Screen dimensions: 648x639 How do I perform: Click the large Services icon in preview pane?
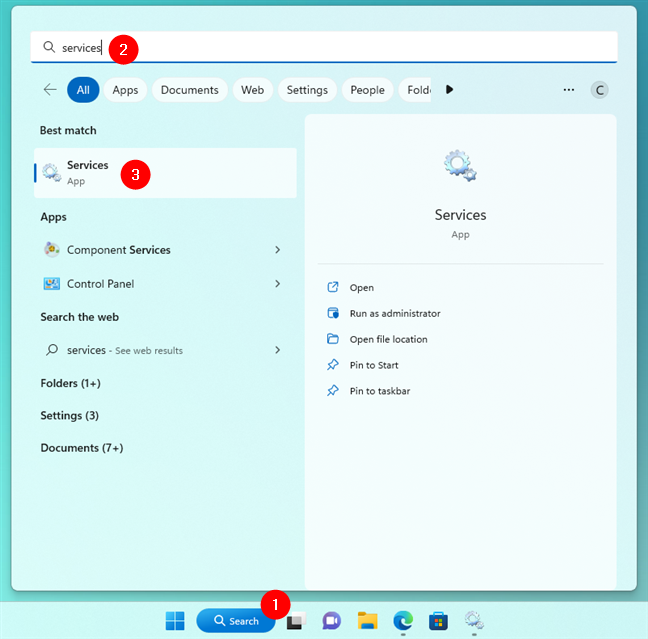(x=460, y=166)
